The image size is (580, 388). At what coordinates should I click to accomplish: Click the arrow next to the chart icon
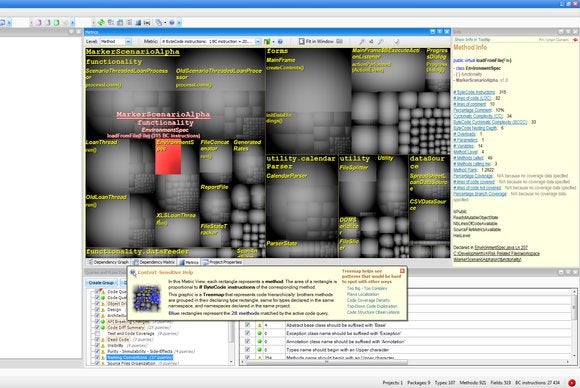click(x=273, y=42)
